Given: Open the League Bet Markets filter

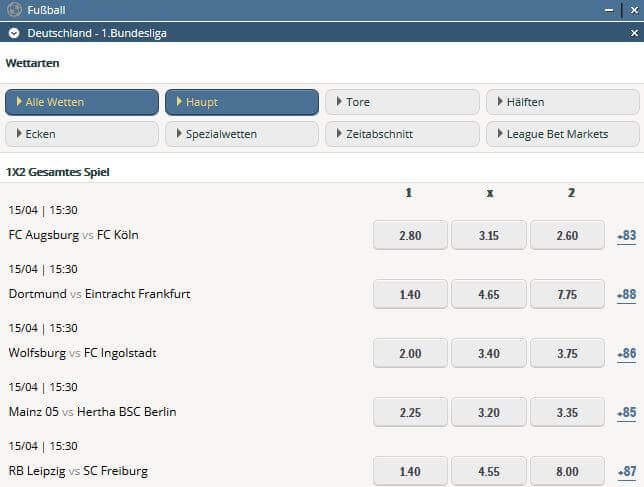Looking at the screenshot, I should [563, 134].
